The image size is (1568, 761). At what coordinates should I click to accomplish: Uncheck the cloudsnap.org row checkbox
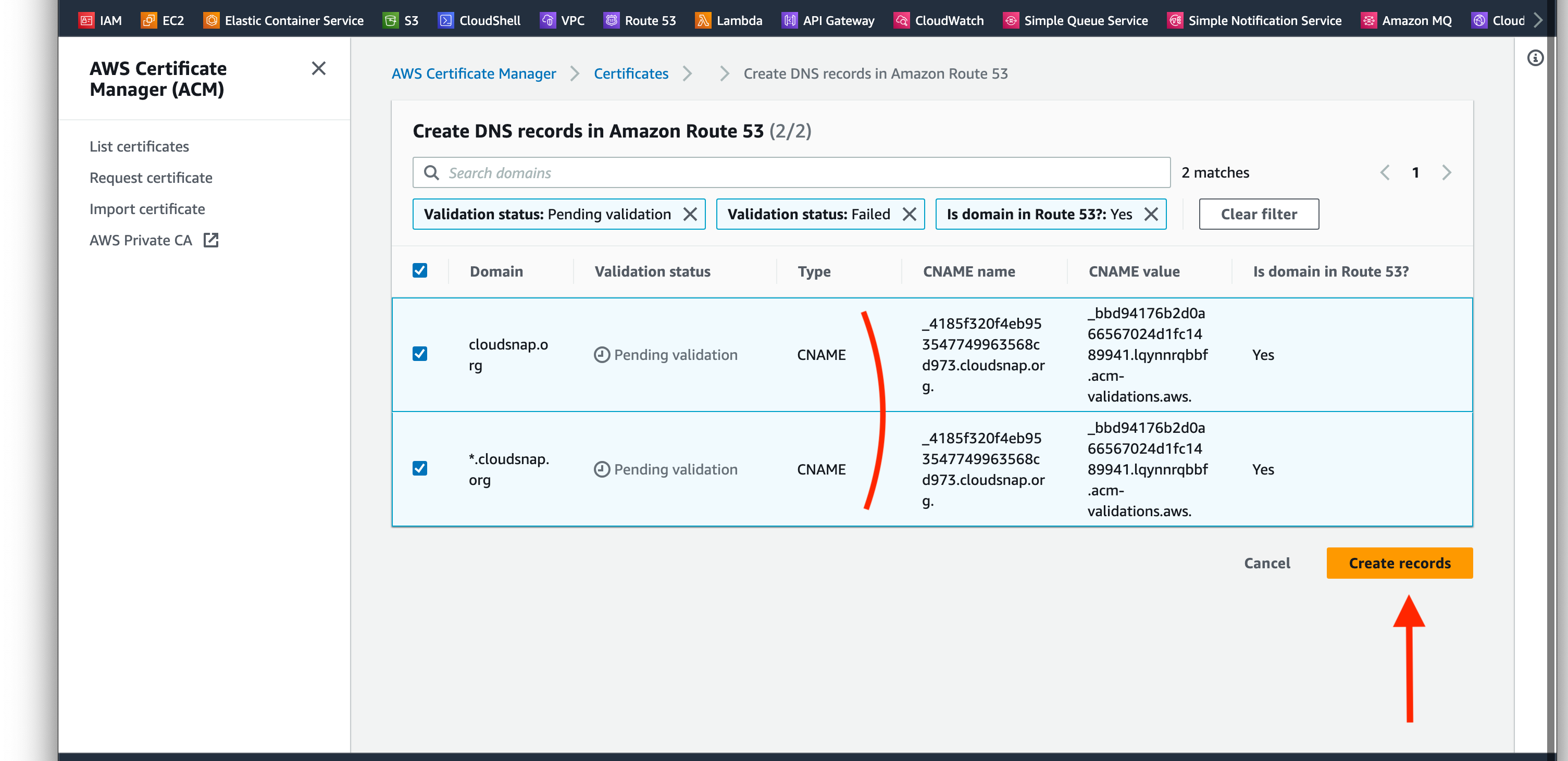(419, 354)
